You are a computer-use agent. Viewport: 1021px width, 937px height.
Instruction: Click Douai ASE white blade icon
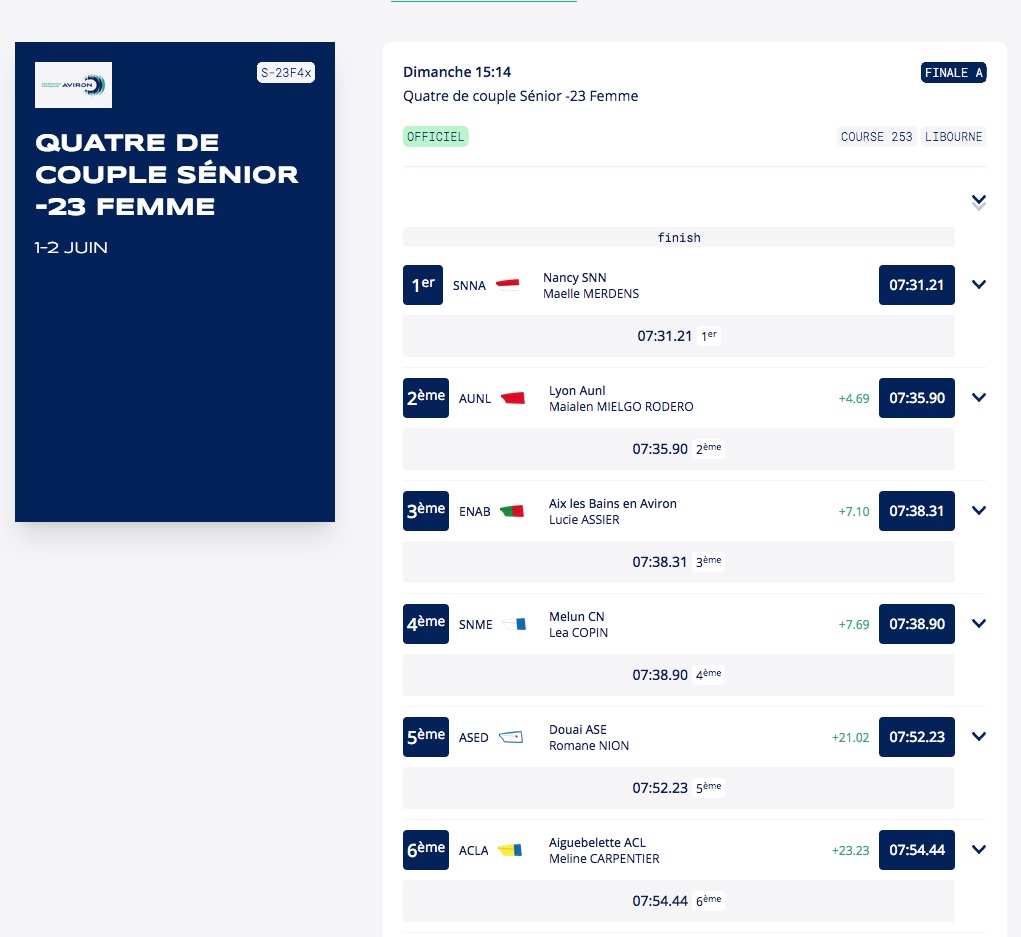511,737
